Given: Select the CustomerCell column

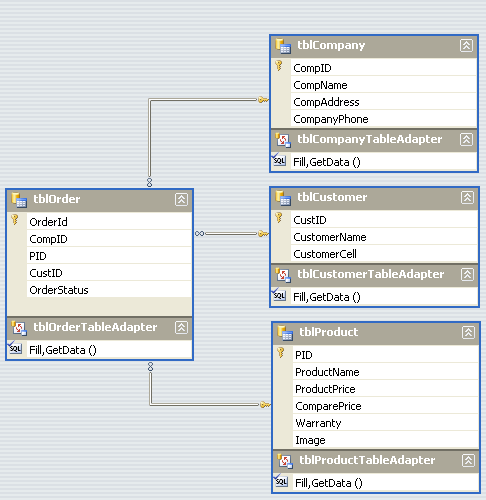Looking at the screenshot, I should coord(384,254).
